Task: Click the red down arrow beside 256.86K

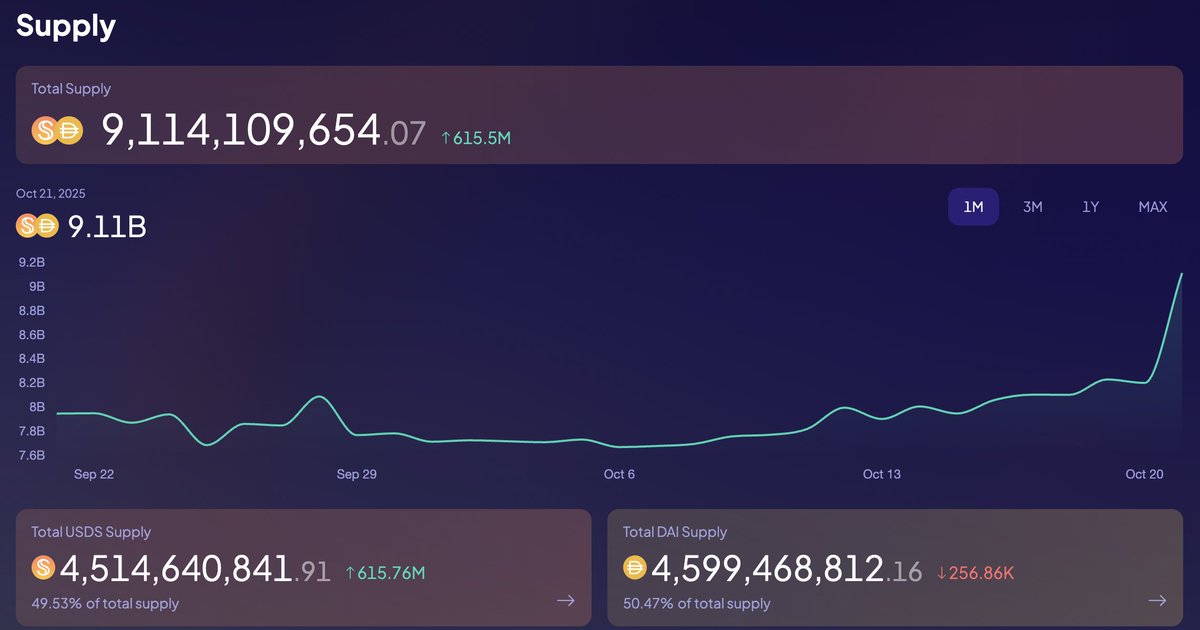Action: tap(942, 573)
